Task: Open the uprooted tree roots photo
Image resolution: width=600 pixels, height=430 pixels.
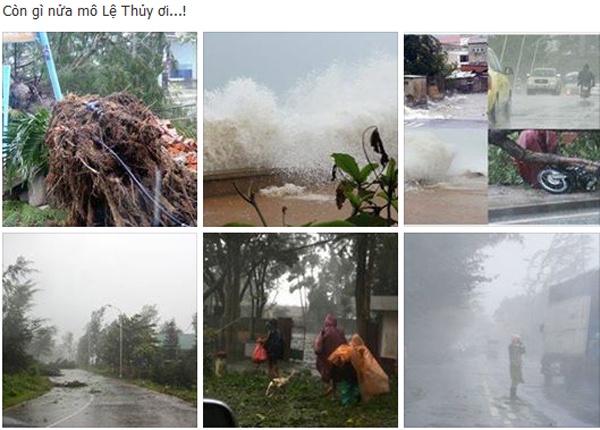Action: click(99, 129)
